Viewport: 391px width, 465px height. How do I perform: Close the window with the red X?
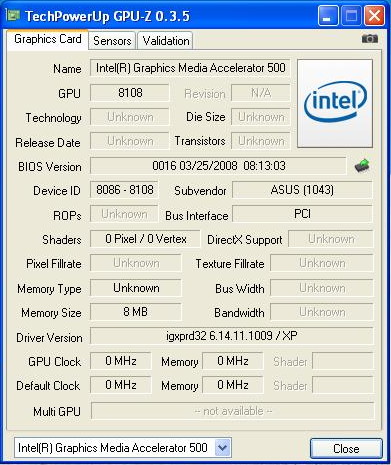(x=374, y=16)
